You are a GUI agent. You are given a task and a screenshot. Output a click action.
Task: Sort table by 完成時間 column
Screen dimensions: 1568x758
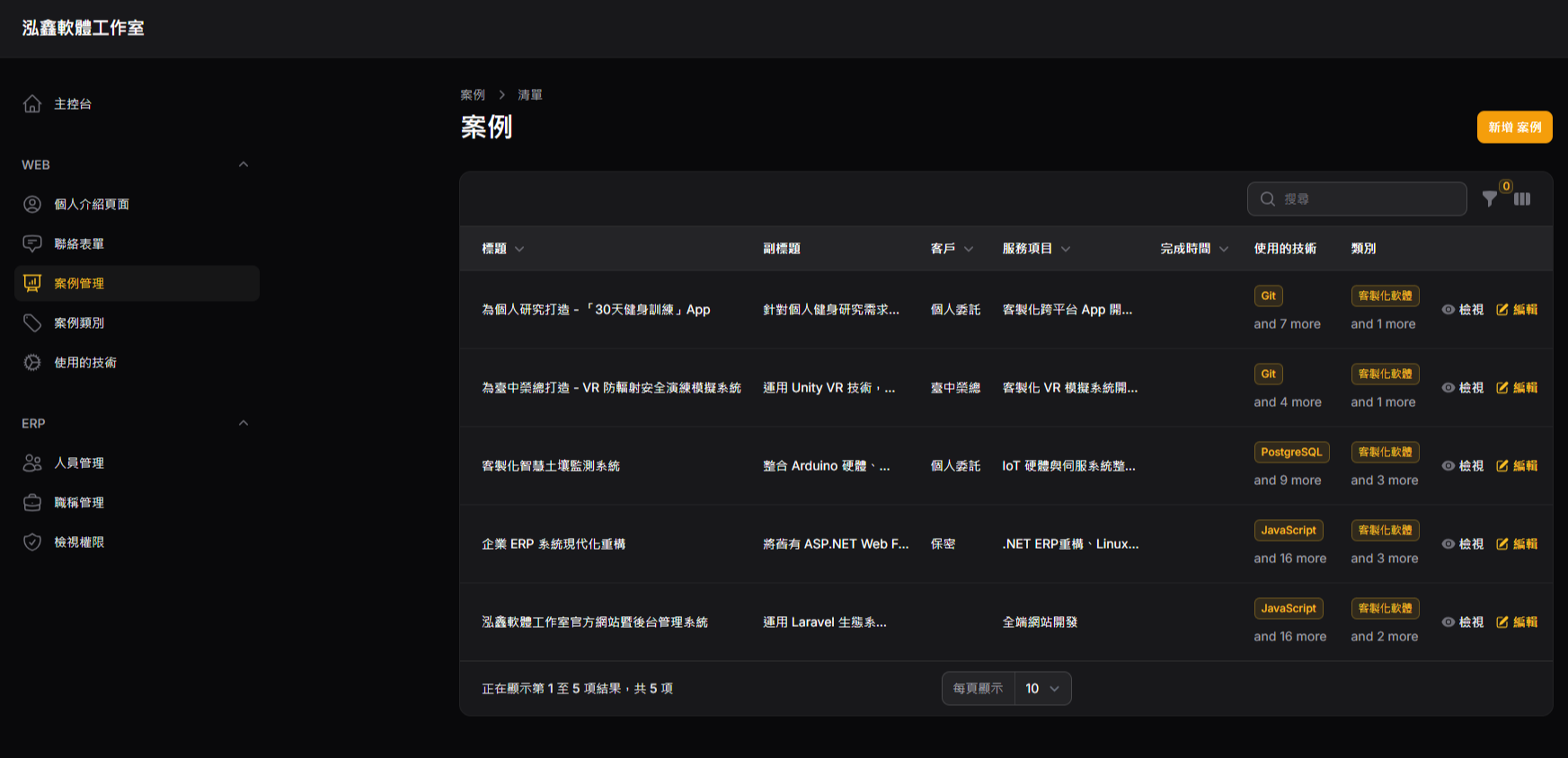pyautogui.click(x=1194, y=249)
